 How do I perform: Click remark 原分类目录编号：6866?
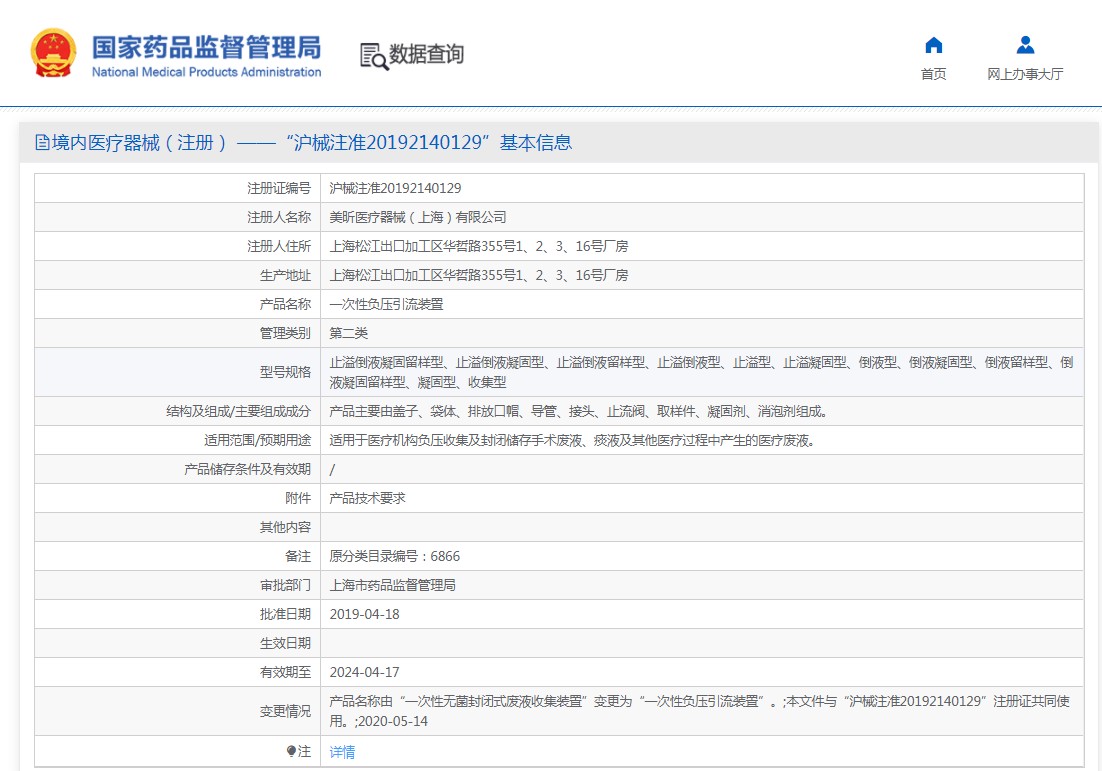(395, 556)
